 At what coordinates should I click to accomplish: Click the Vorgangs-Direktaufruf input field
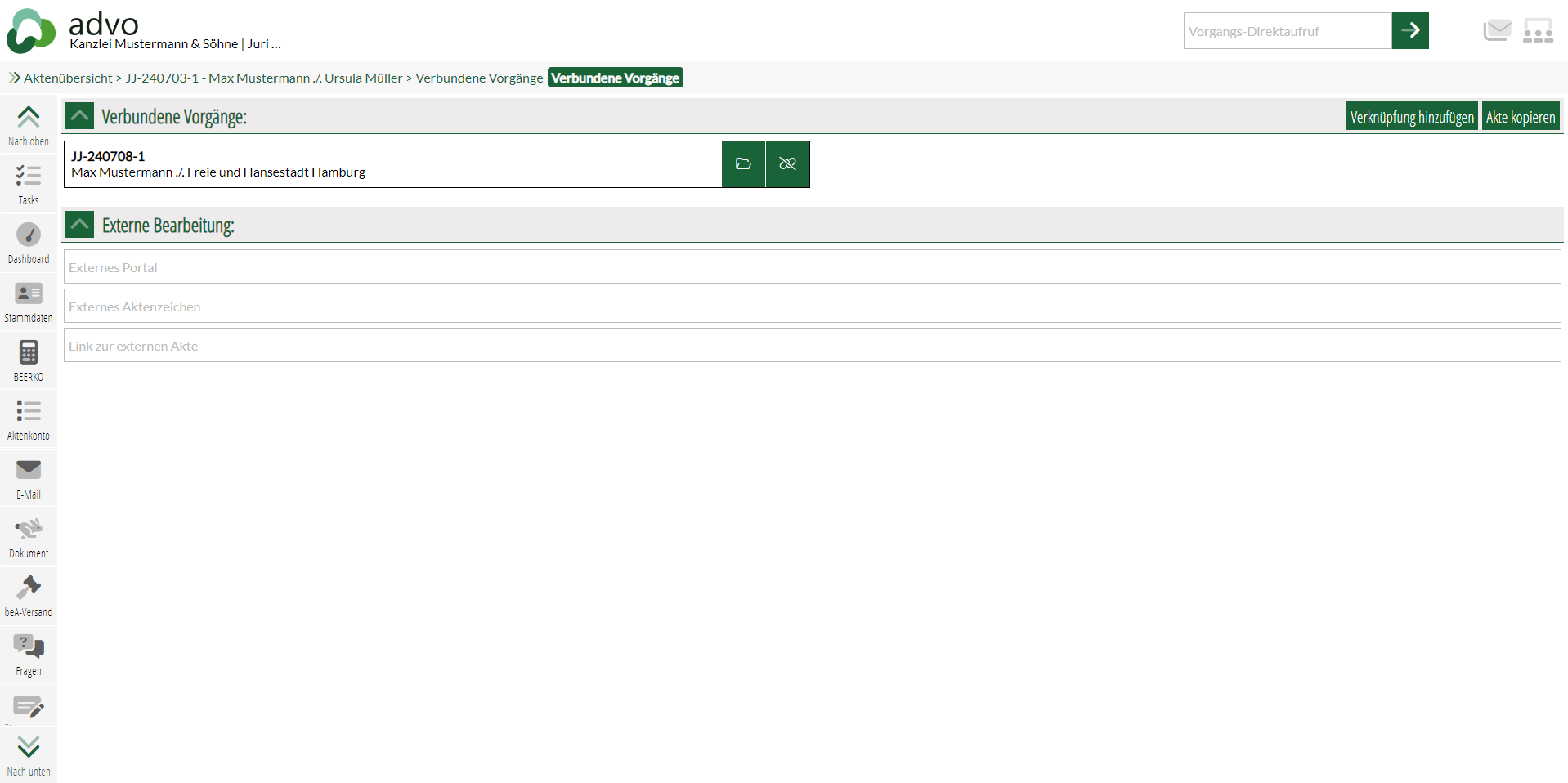click(1287, 31)
